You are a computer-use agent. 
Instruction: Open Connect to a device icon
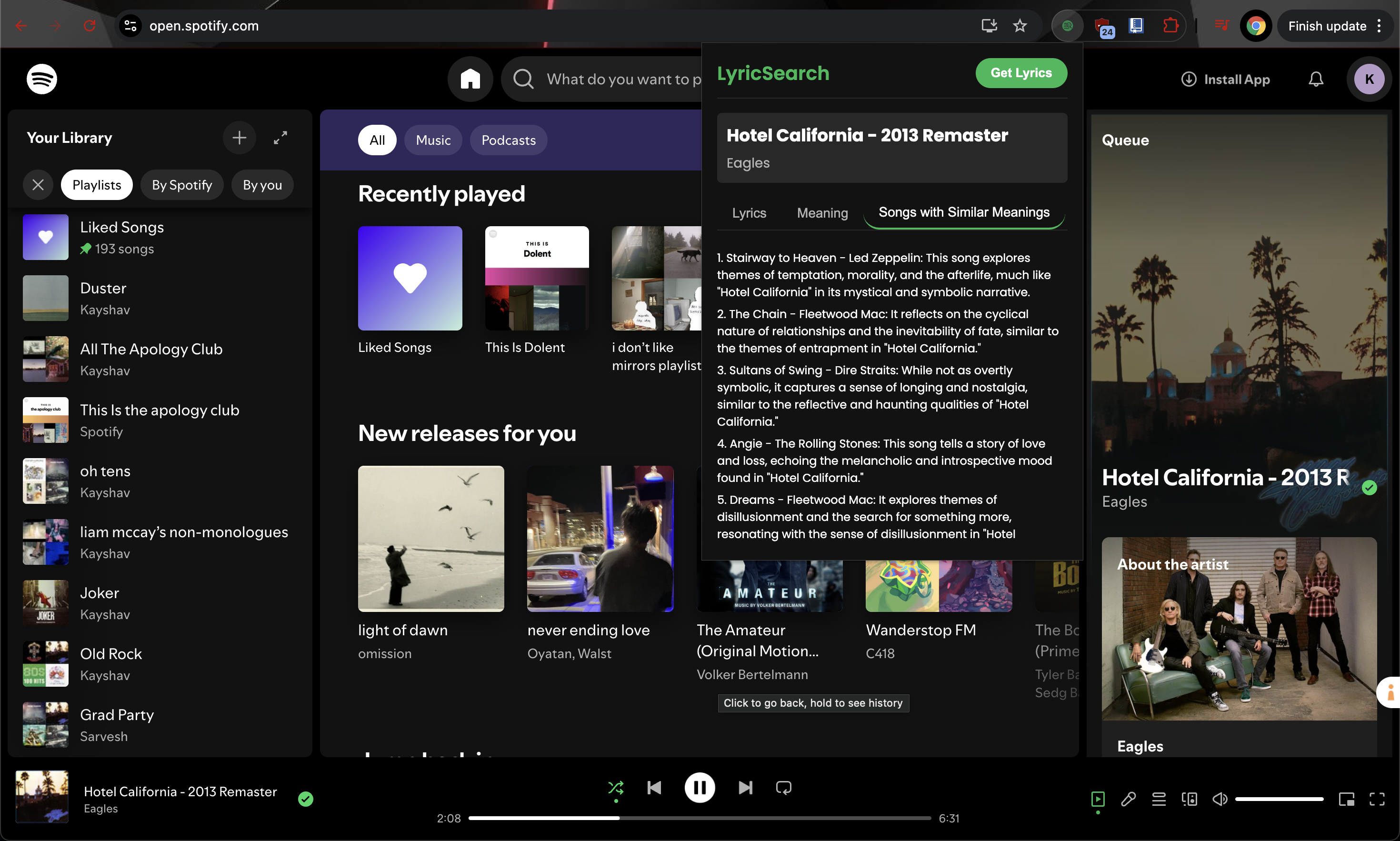point(1189,799)
